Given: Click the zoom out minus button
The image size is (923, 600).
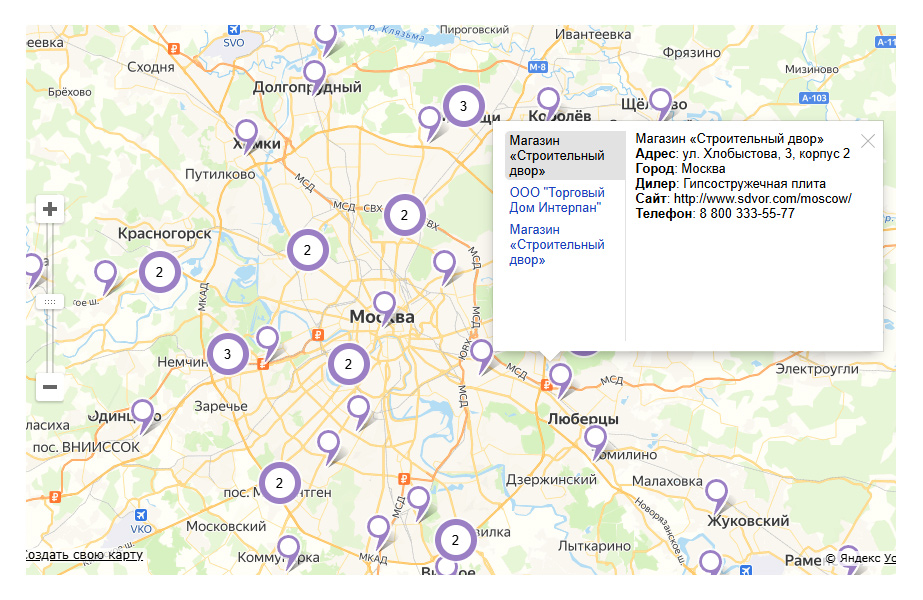Looking at the screenshot, I should pyautogui.click(x=50, y=386).
